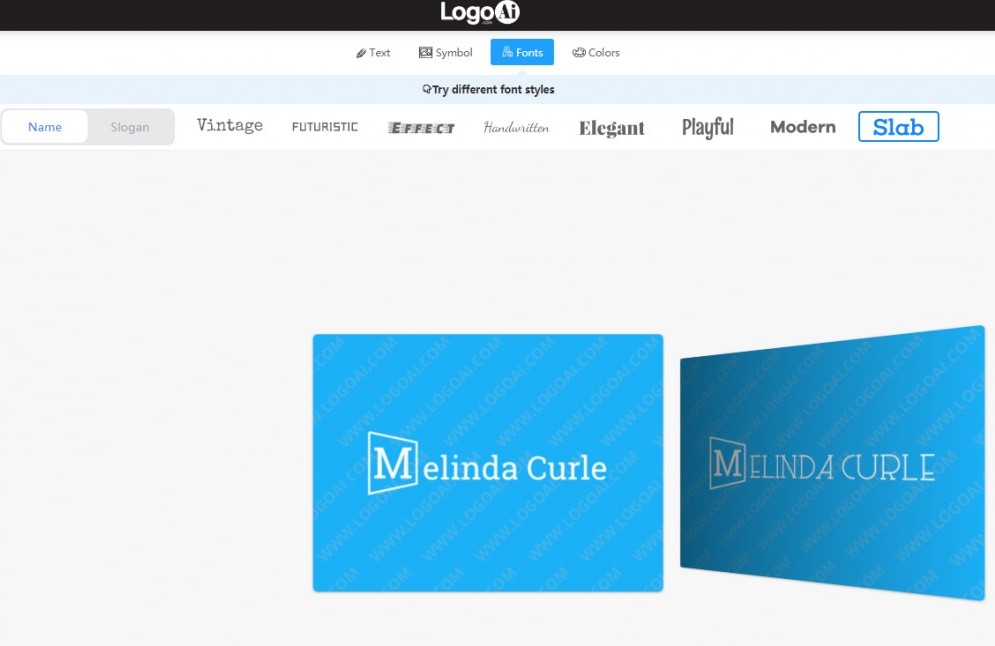This screenshot has height=646, width=995.
Task: Pick the Elegant font style
Action: pyautogui.click(x=612, y=128)
